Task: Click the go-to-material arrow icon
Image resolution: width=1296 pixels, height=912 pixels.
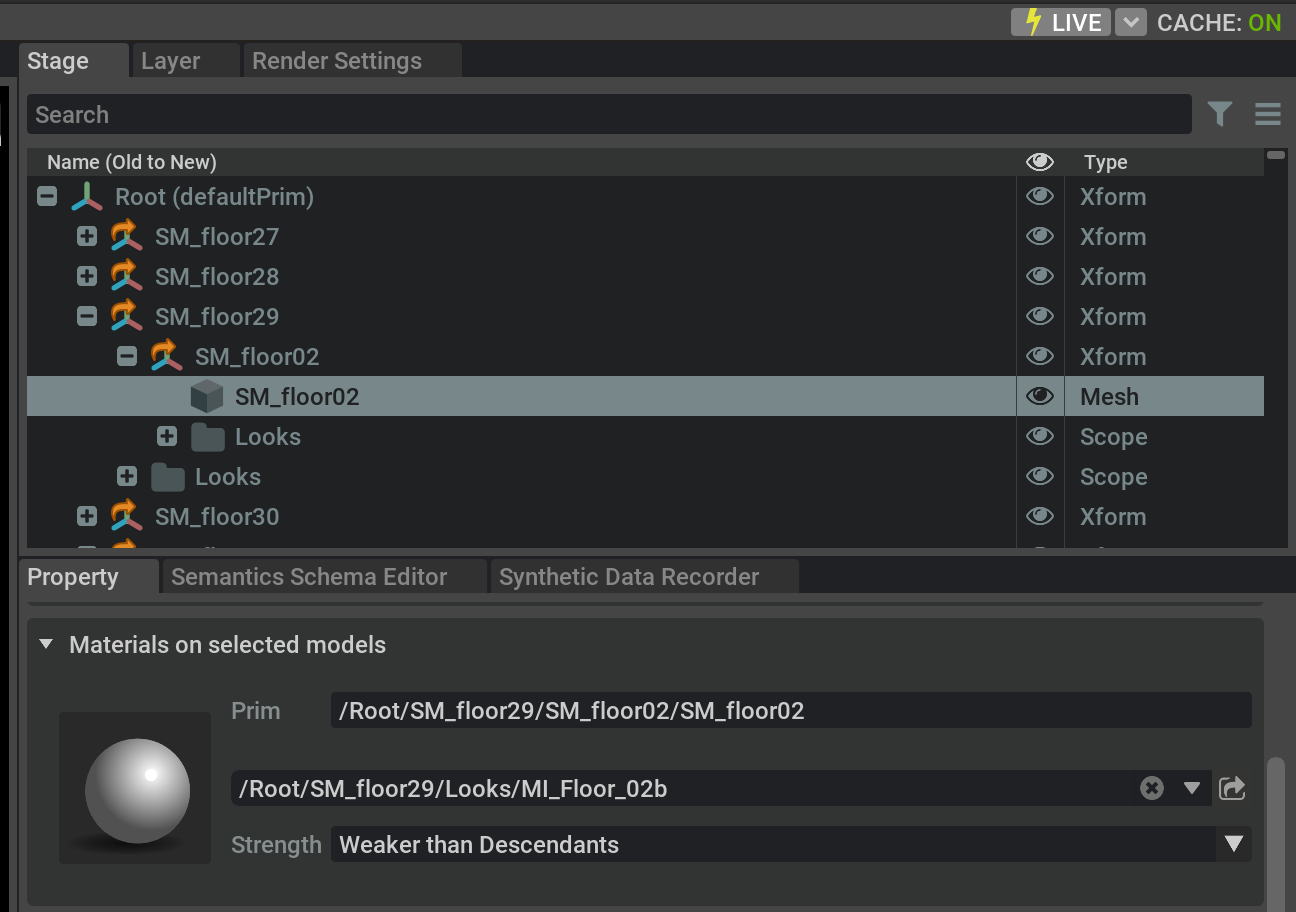Action: [x=1233, y=788]
